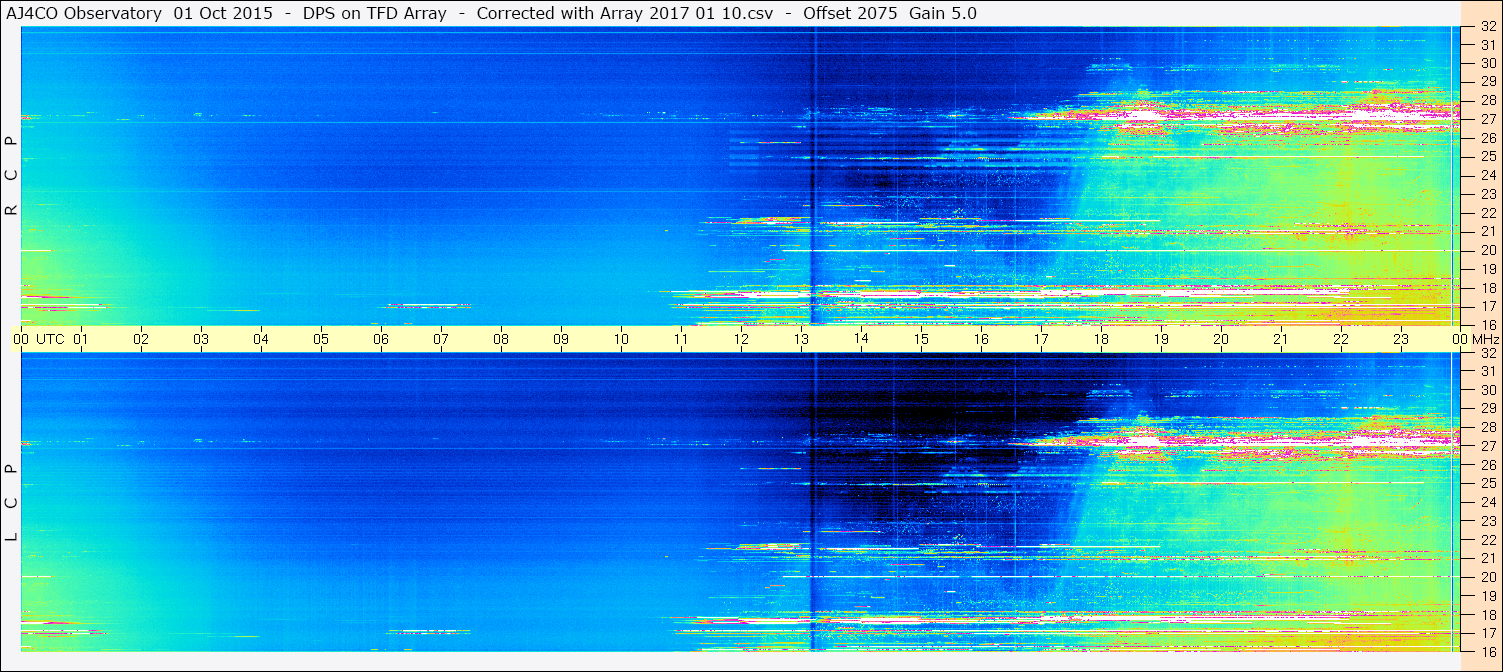Select the 01 hour marker

81,339
